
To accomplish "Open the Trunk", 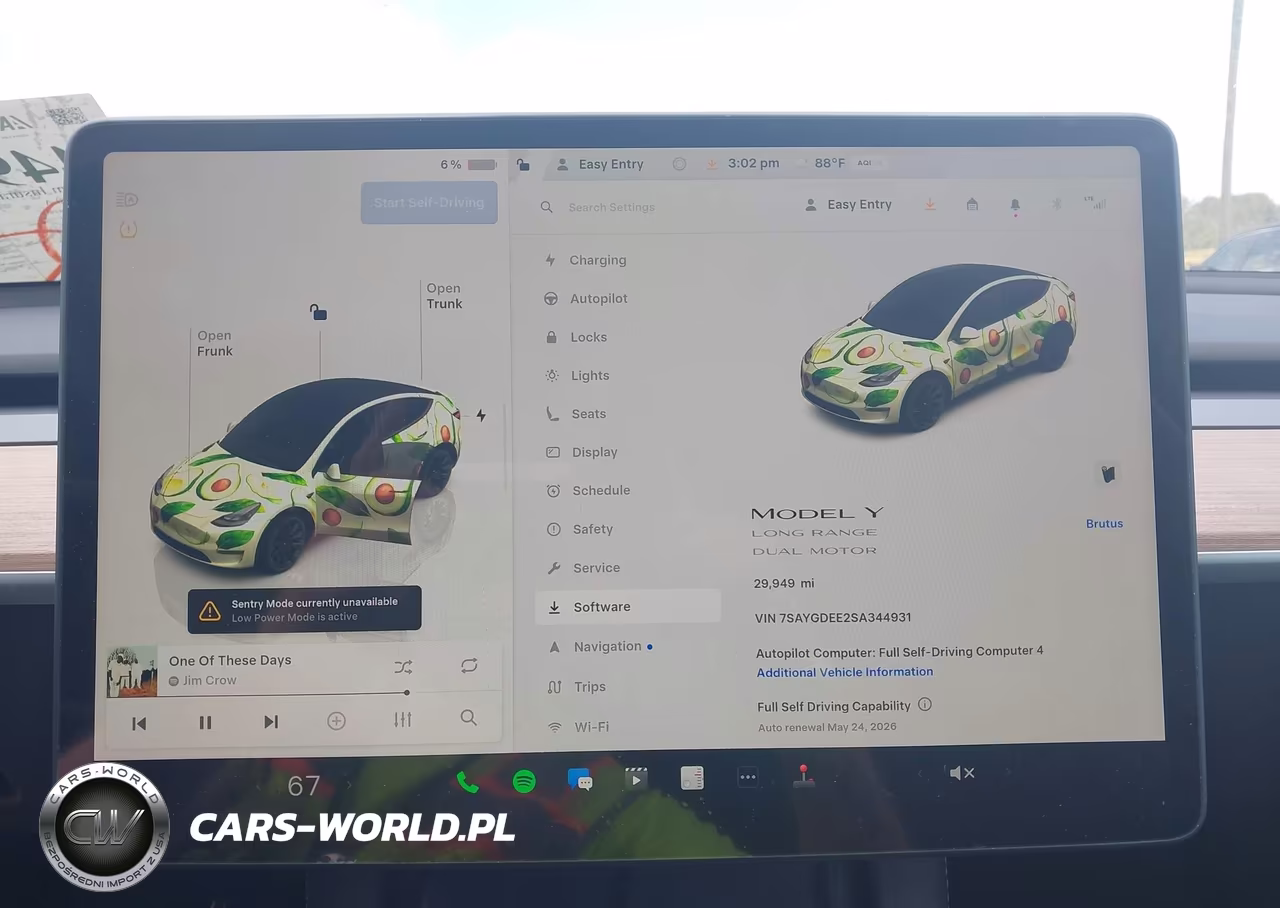I will coord(444,296).
